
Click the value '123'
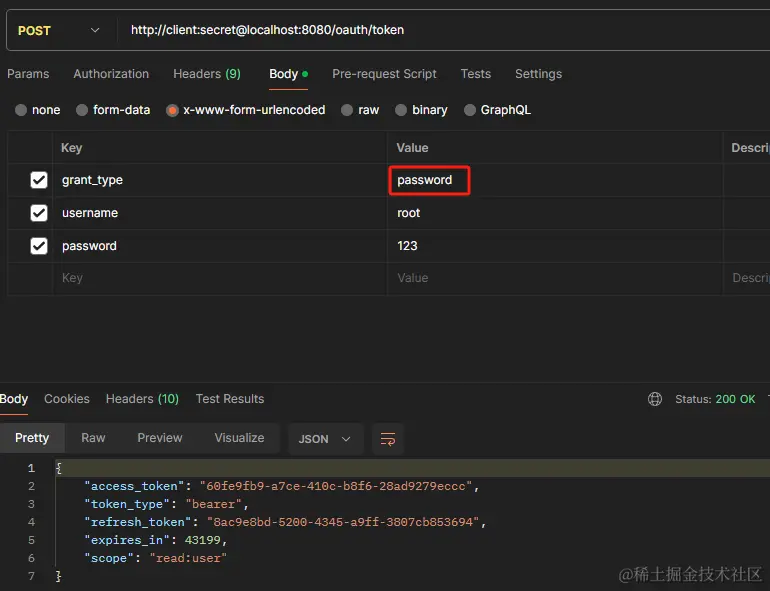pyautogui.click(x=407, y=246)
